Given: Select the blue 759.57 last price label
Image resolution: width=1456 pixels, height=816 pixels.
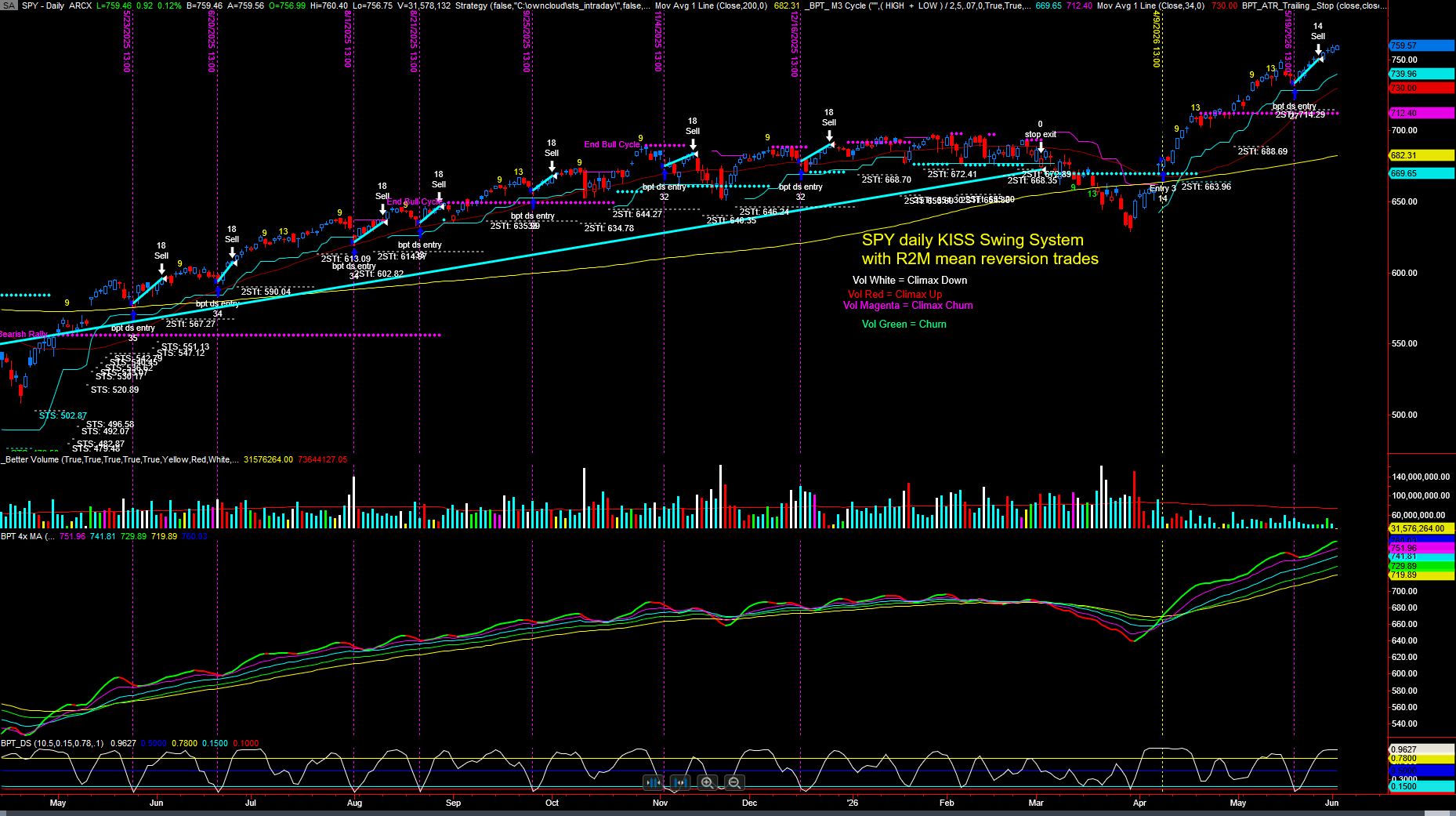Looking at the screenshot, I should [1422, 45].
